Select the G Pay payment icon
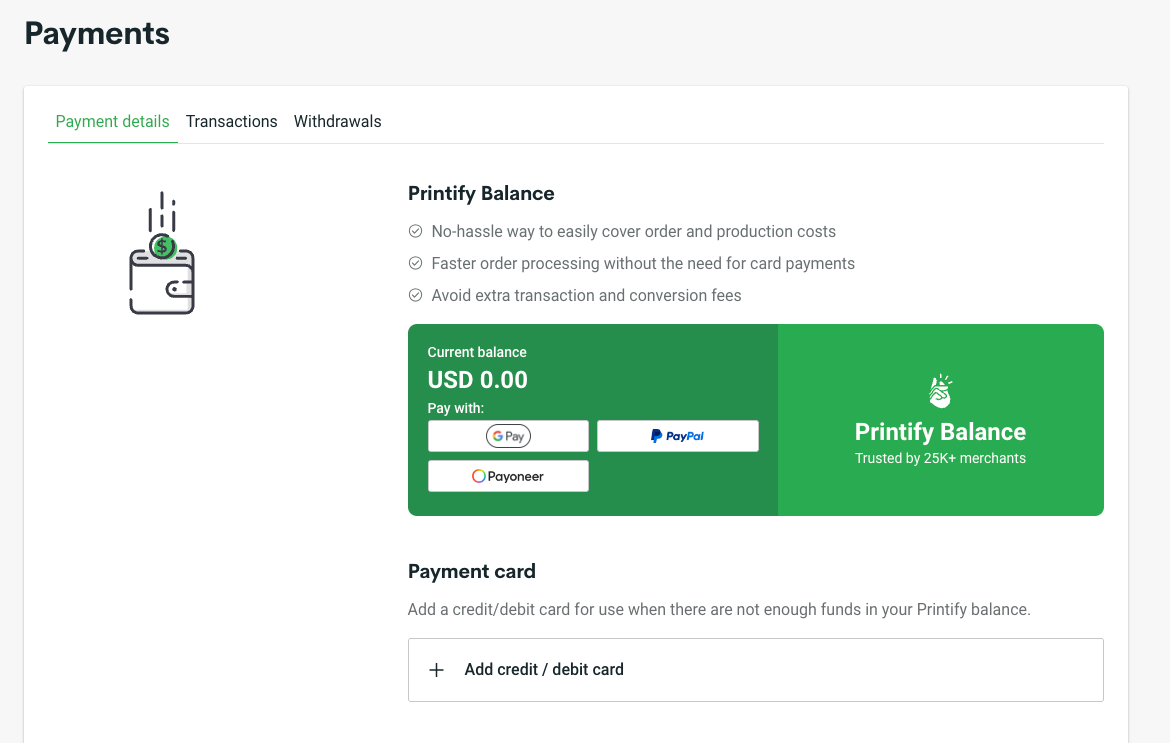 508,435
